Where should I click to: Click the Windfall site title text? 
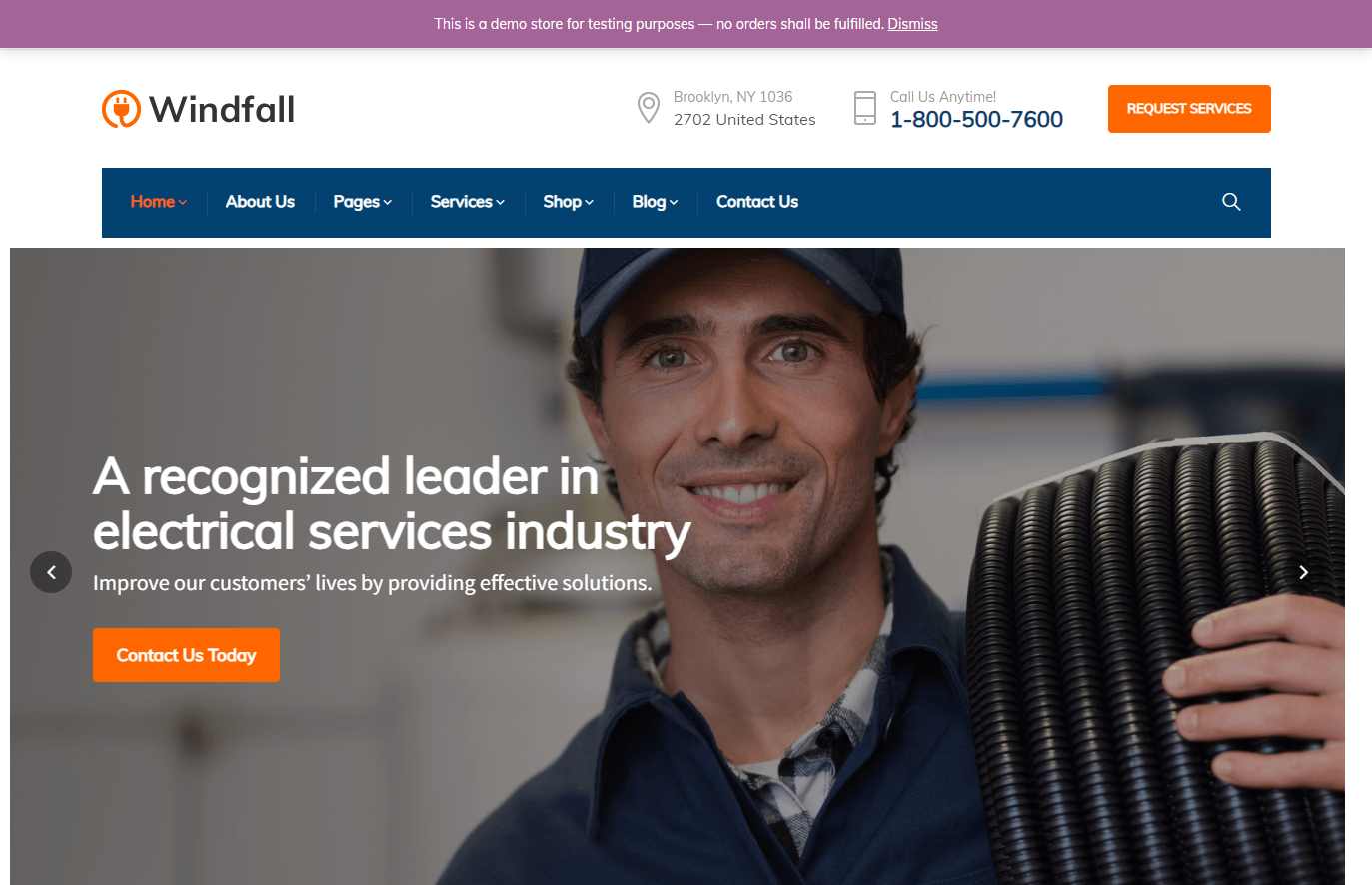coord(222,109)
